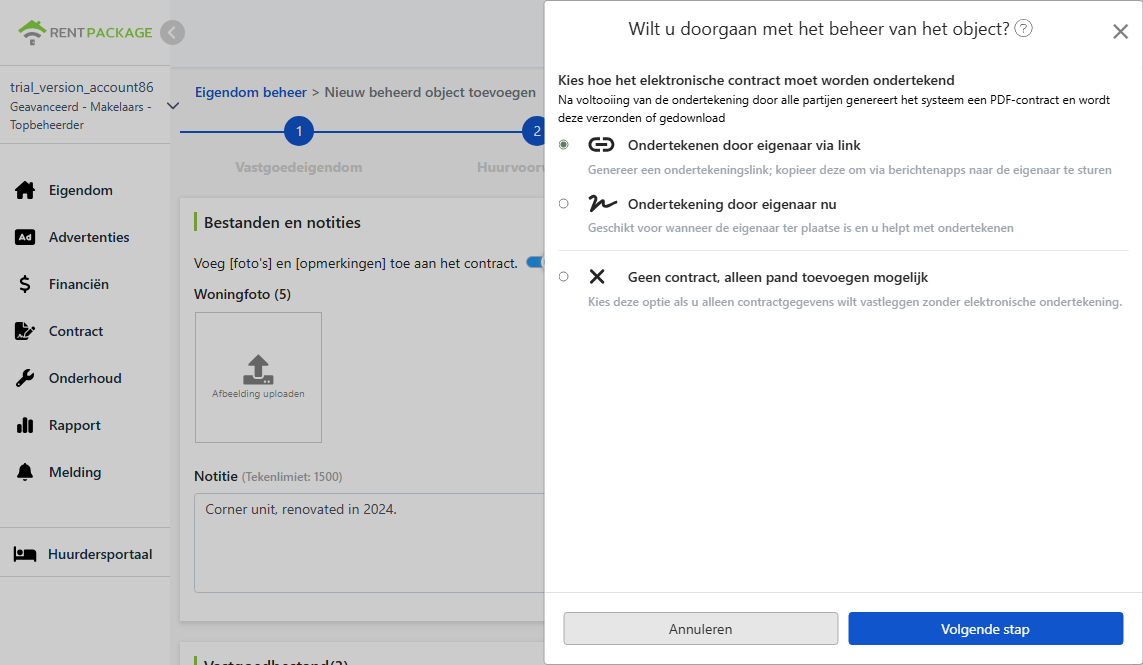Click the Onderhoud wrench icon
Viewport: 1143px width, 665px height.
pos(25,378)
